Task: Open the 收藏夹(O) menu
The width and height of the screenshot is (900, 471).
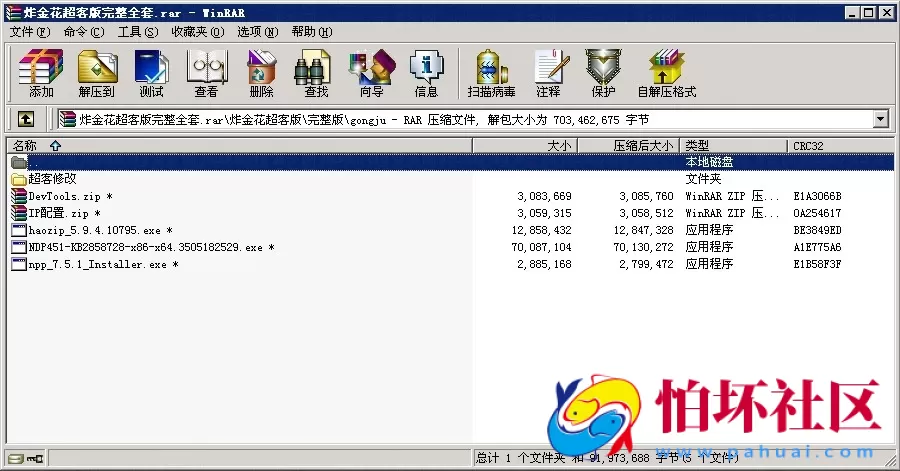Action: tap(198, 32)
